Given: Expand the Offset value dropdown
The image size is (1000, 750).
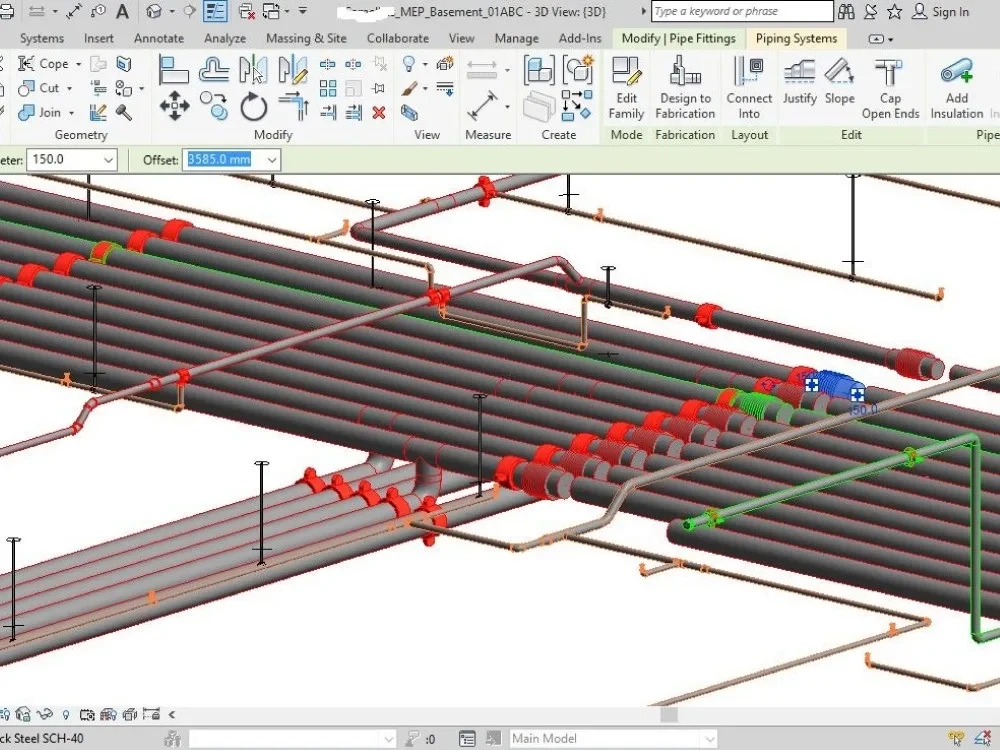Looking at the screenshot, I should point(272,159).
